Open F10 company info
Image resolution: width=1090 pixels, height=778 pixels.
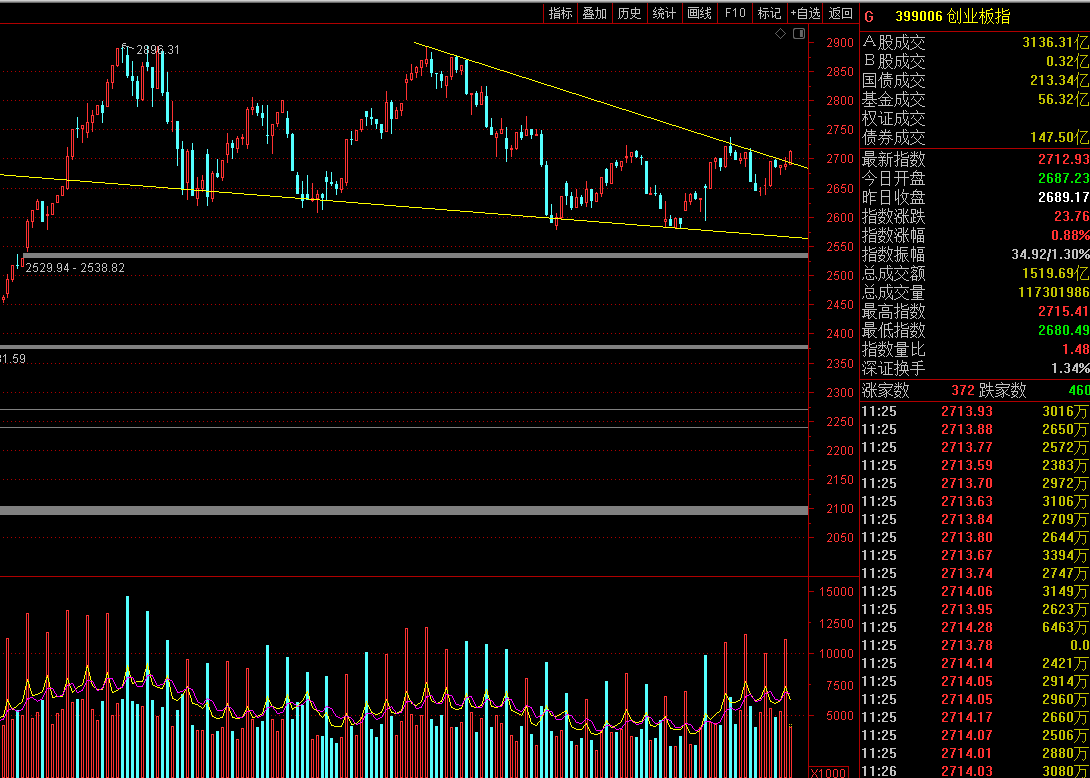point(735,13)
